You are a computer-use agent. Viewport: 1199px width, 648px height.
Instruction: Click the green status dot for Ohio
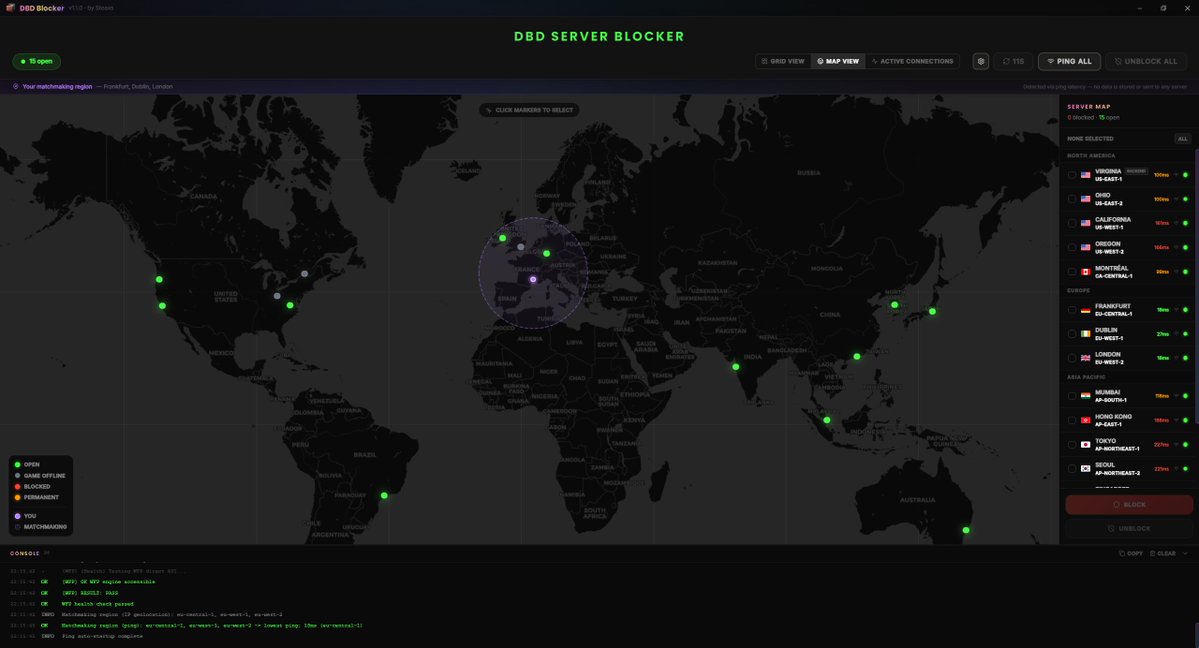[x=1185, y=199]
